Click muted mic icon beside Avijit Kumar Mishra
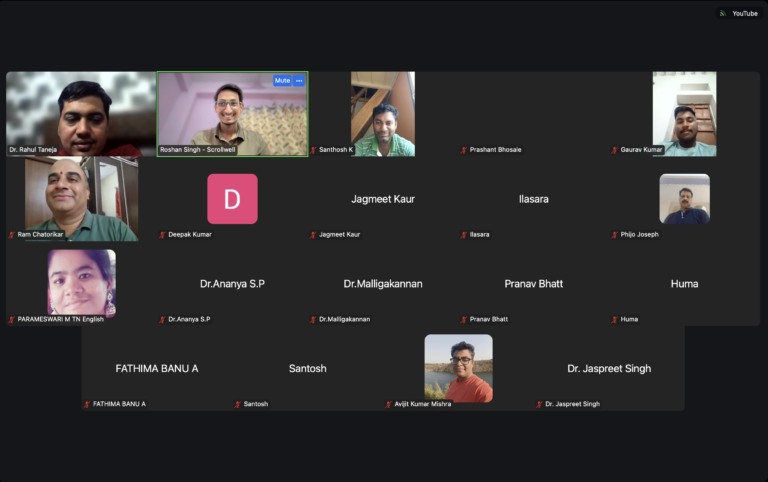This screenshot has width=768, height=482. [389, 404]
